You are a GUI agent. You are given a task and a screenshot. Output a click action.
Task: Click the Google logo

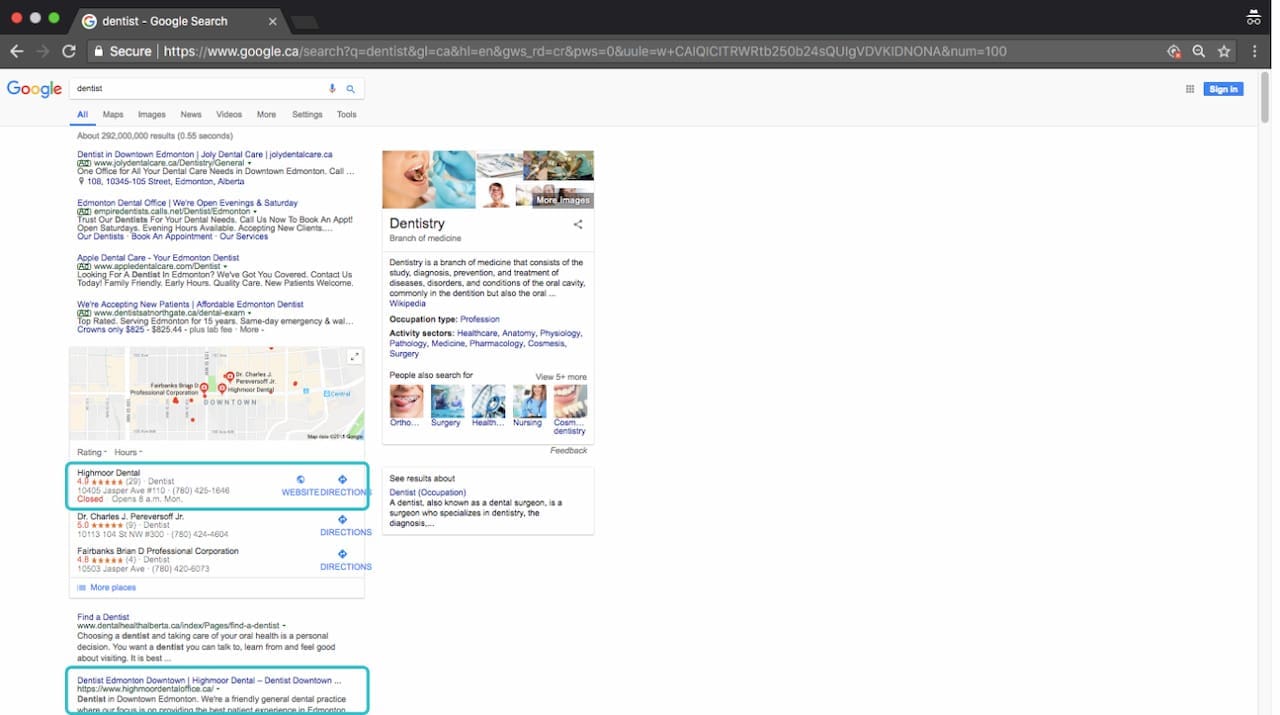tap(34, 89)
